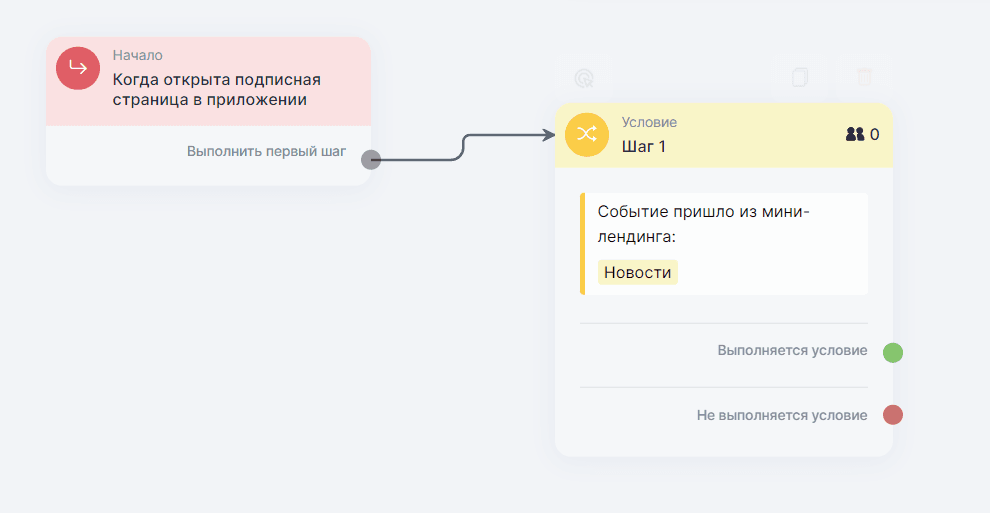Click the faded target cursor icon

pyautogui.click(x=584, y=77)
